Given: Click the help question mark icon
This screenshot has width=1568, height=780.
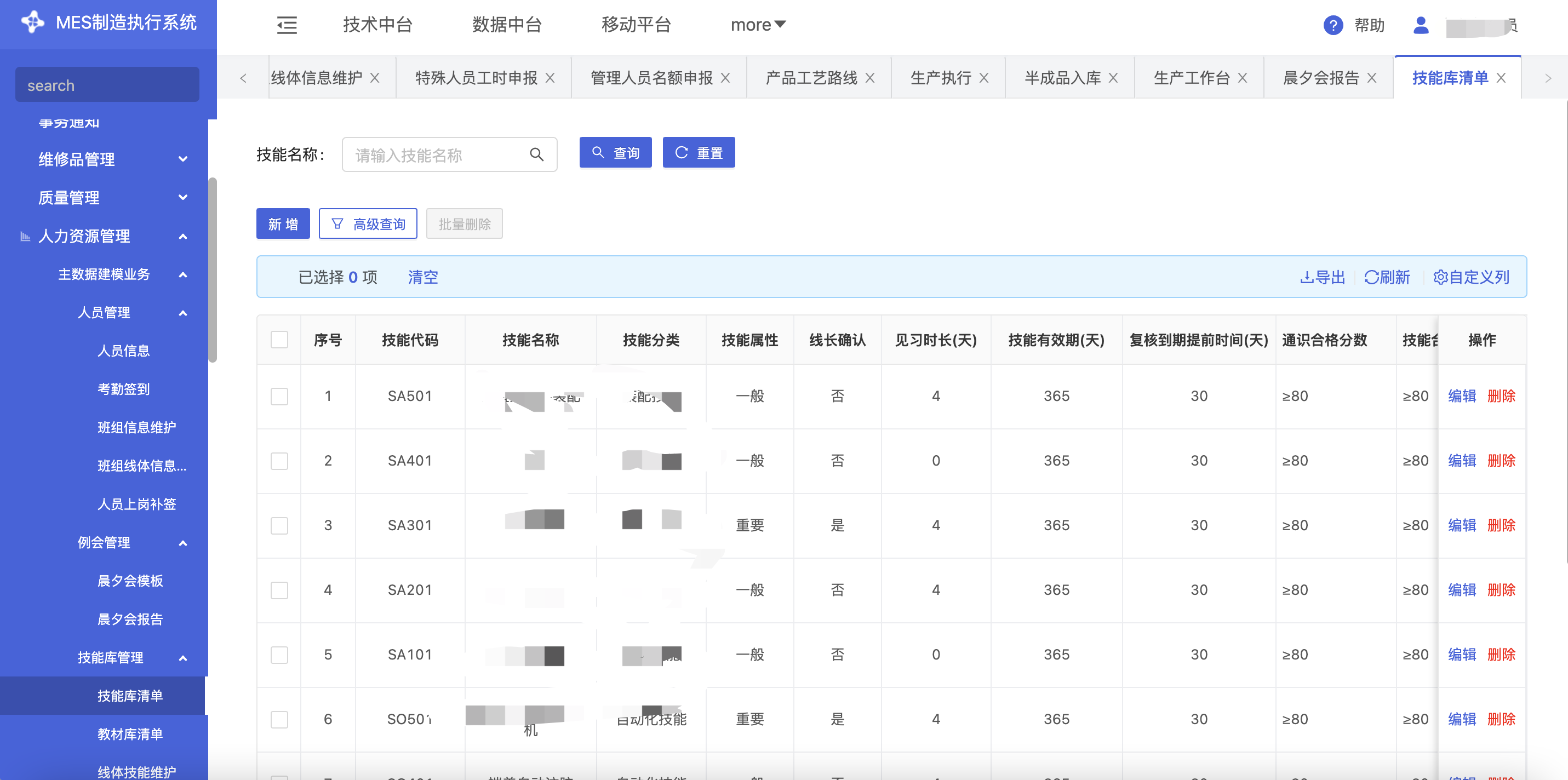Looking at the screenshot, I should [1332, 25].
